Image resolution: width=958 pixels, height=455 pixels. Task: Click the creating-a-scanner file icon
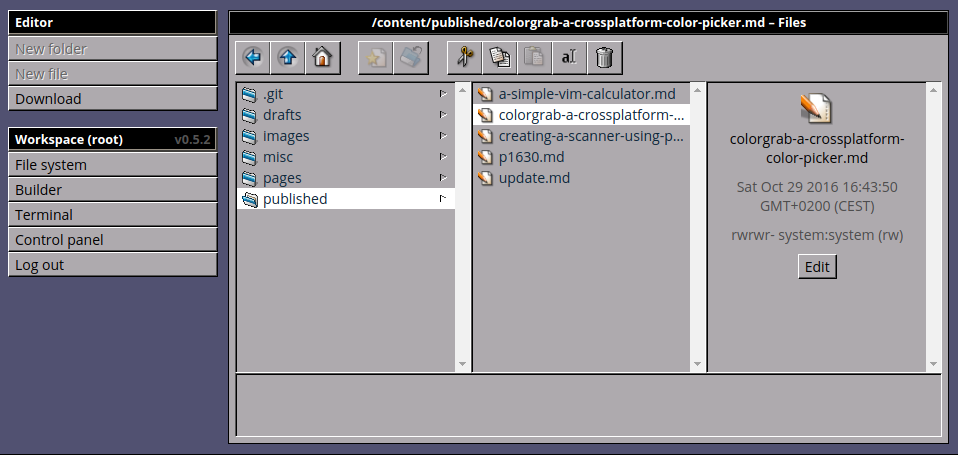[485, 136]
